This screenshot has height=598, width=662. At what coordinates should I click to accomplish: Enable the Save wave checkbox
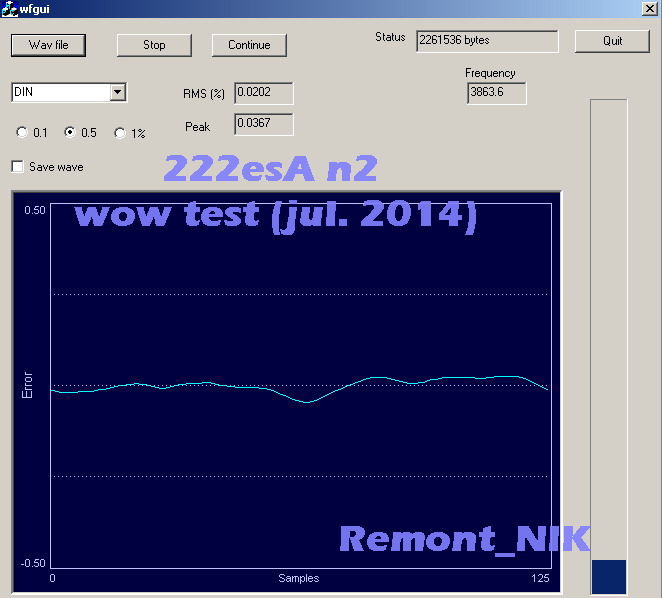pyautogui.click(x=17, y=167)
